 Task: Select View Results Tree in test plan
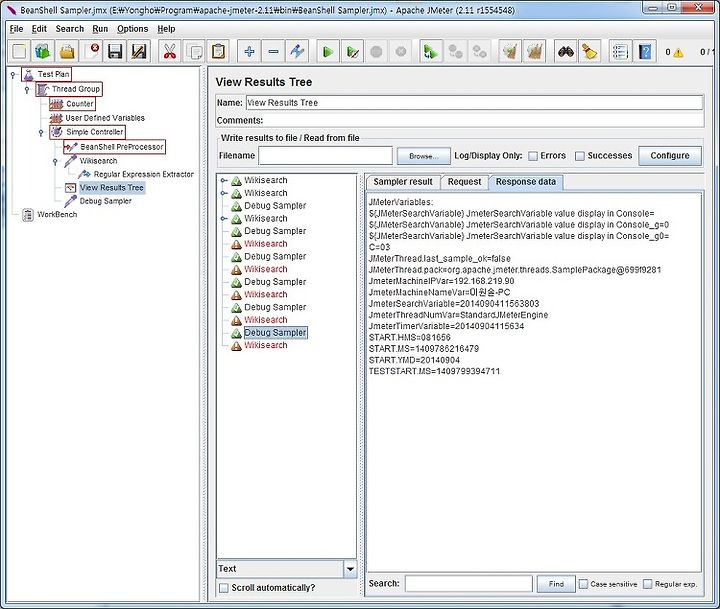[105, 188]
